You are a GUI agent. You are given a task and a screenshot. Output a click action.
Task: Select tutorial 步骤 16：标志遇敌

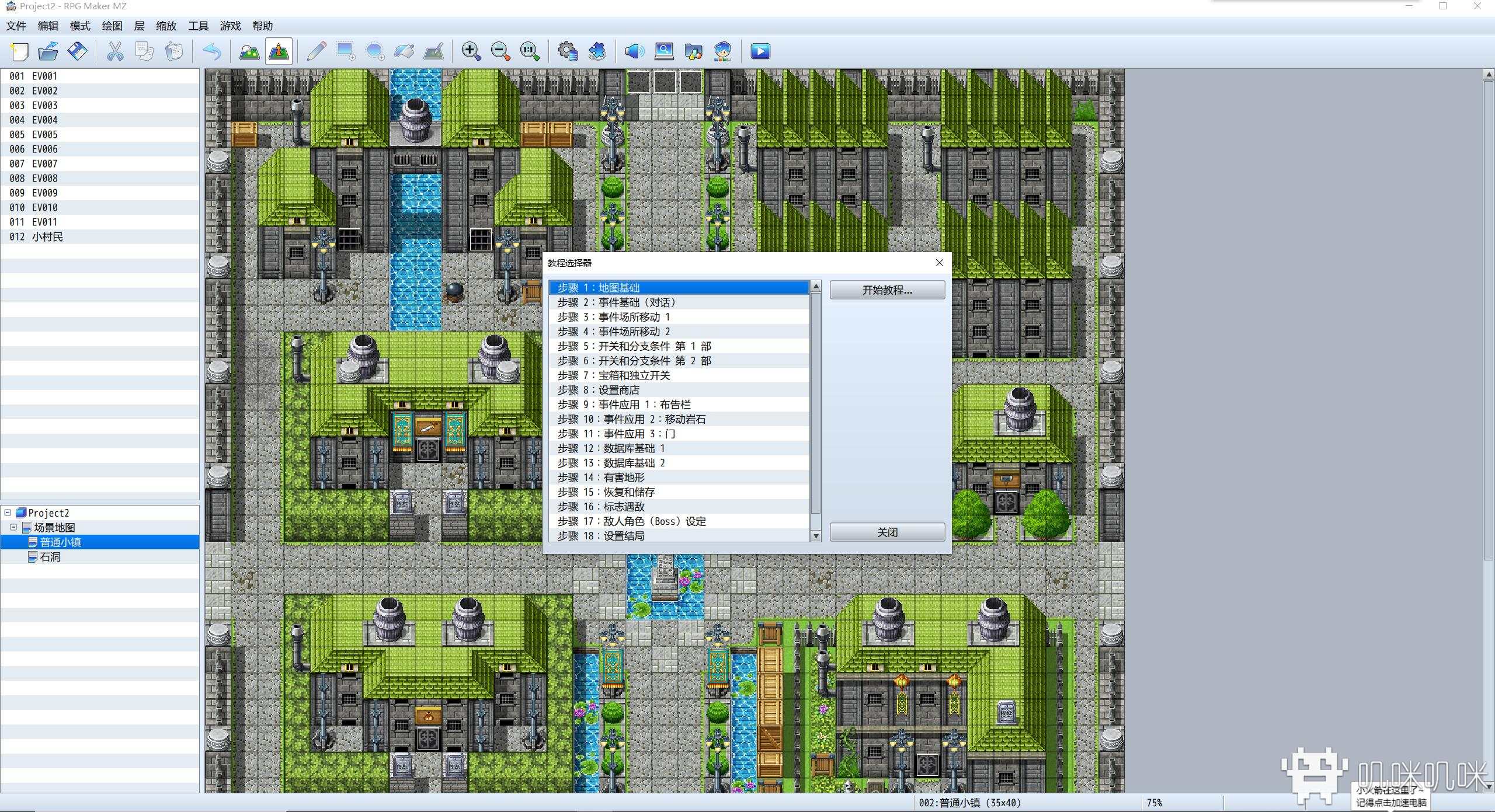click(x=679, y=507)
